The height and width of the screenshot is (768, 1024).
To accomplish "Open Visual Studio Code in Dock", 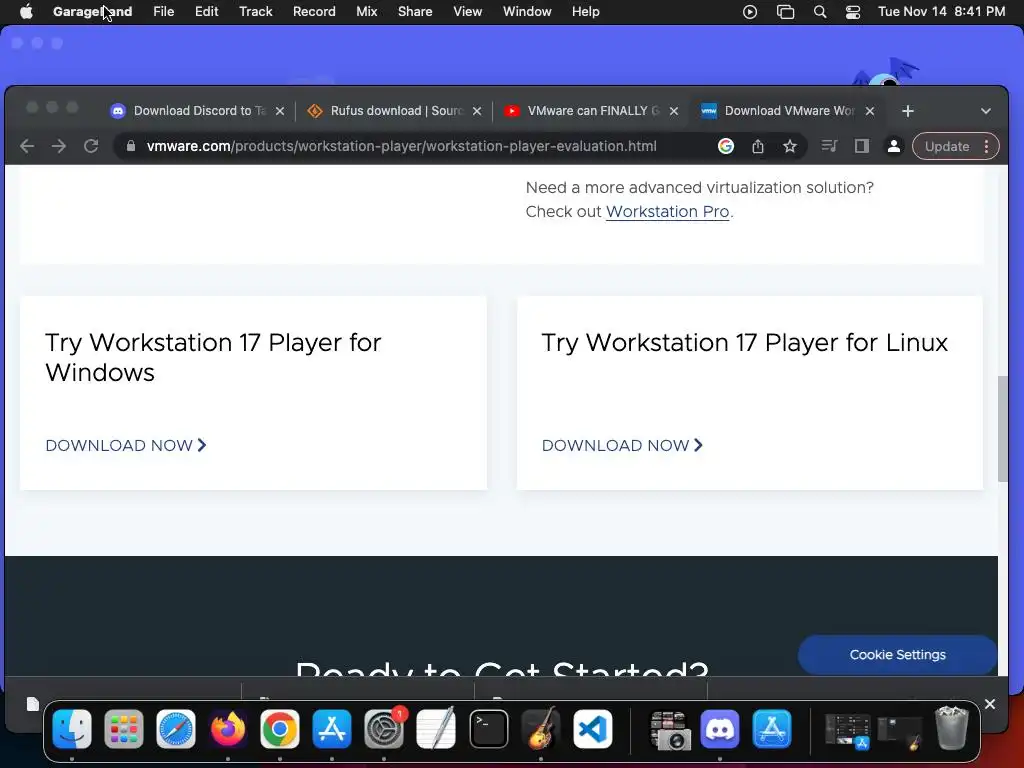I will tap(592, 729).
